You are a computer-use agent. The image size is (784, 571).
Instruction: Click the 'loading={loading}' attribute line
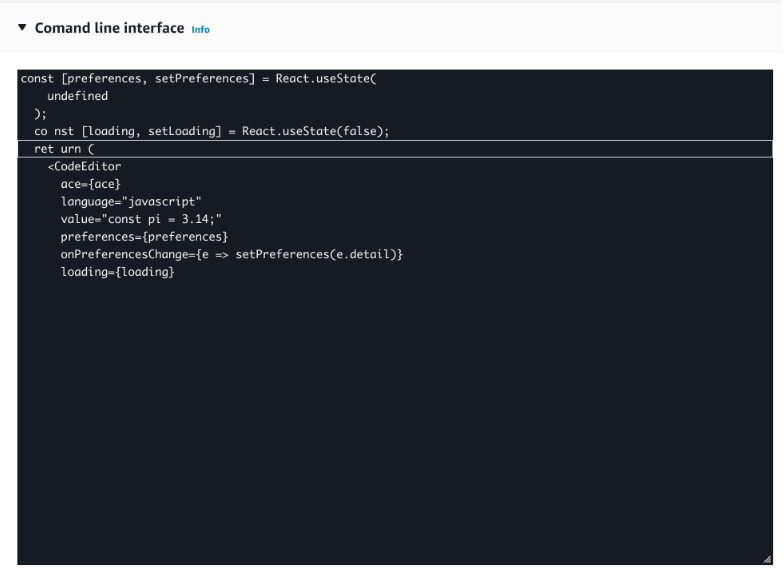(x=117, y=271)
